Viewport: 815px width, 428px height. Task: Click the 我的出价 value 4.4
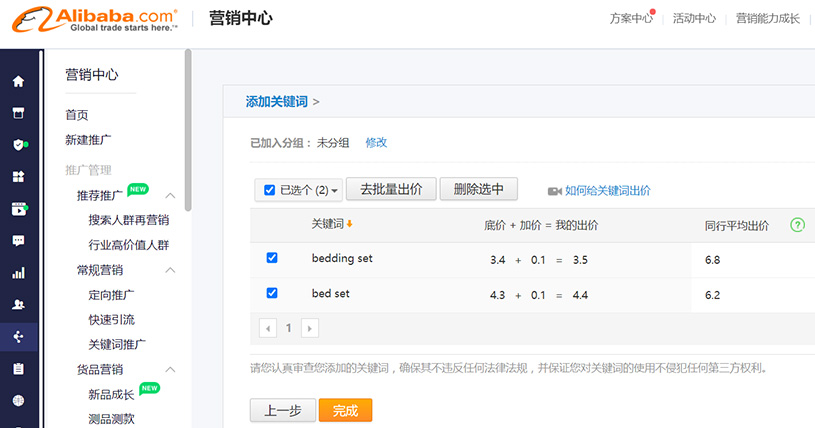pyautogui.click(x=580, y=295)
